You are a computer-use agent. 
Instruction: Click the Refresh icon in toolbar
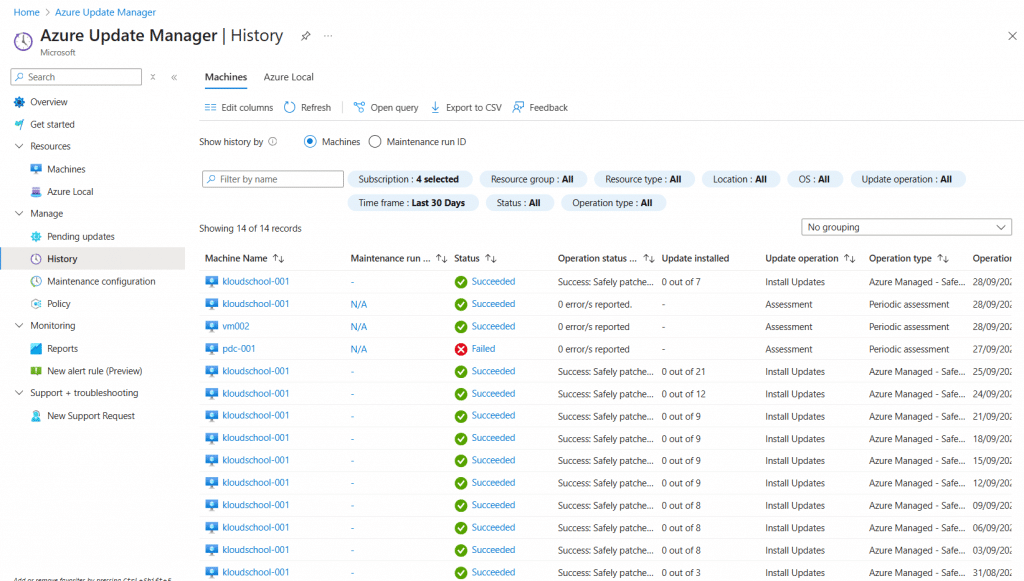[290, 108]
